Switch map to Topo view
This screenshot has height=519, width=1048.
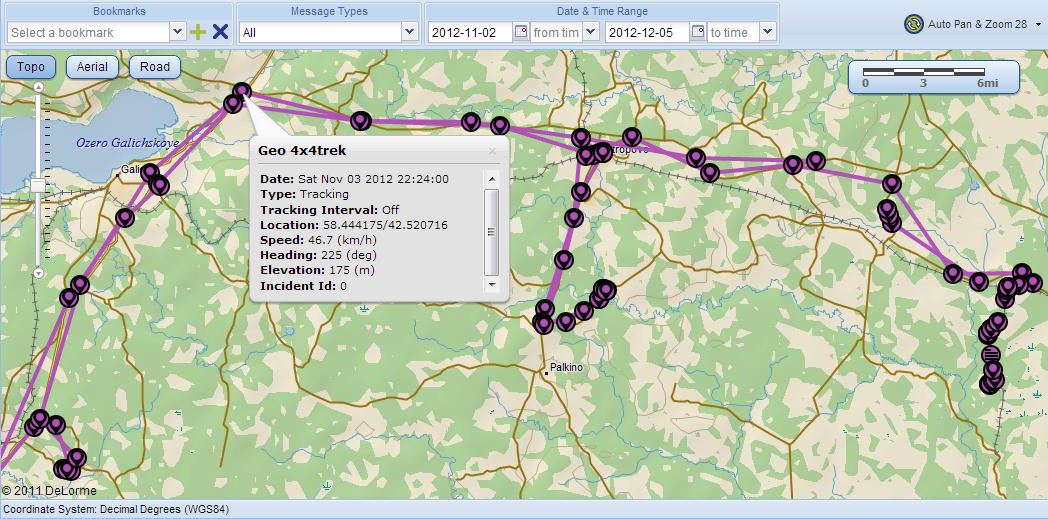pyautogui.click(x=31, y=67)
